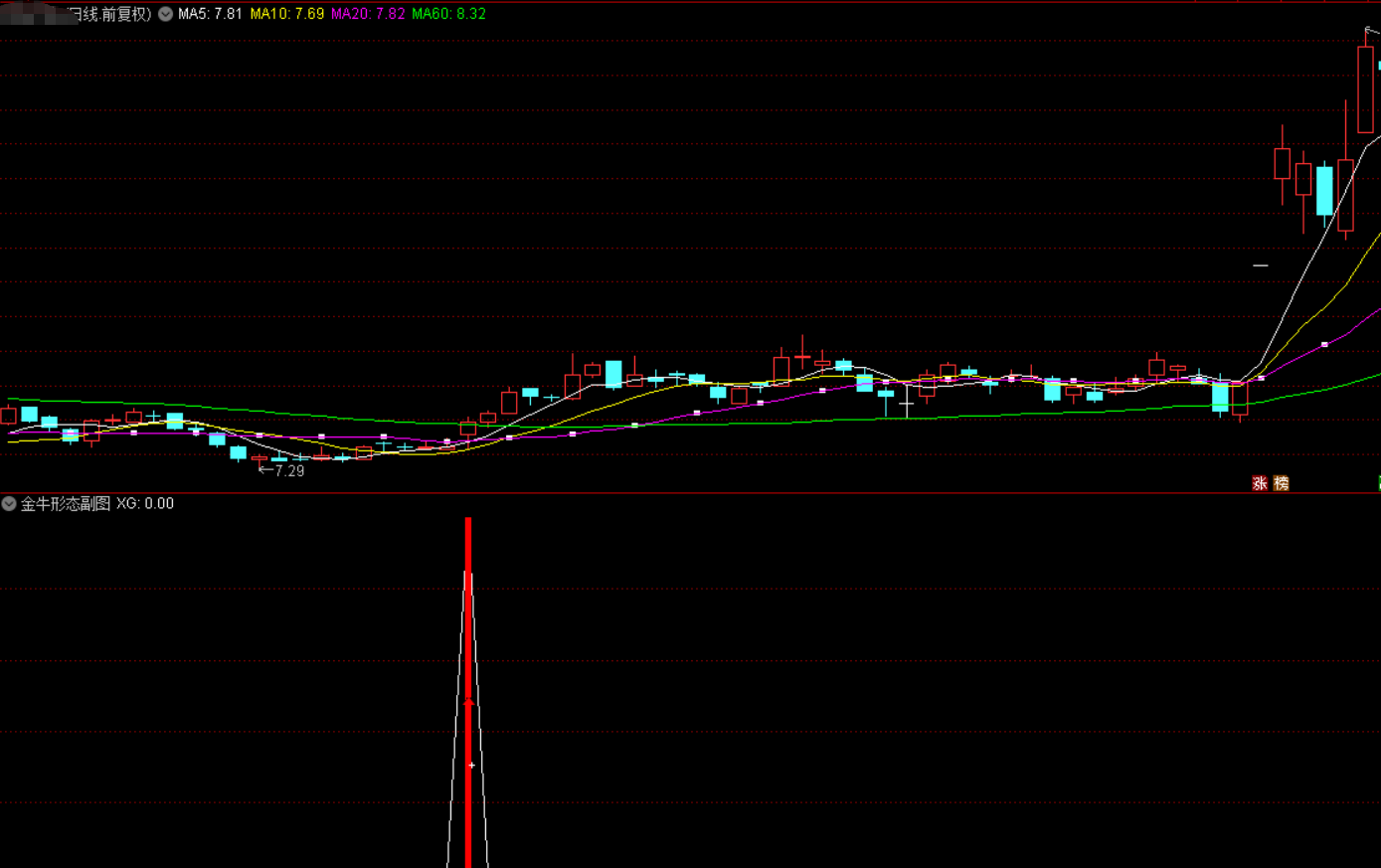The height and width of the screenshot is (868, 1381).
Task: Click the 日线.前复权 chart title text
Action: pyautogui.click(x=109, y=14)
